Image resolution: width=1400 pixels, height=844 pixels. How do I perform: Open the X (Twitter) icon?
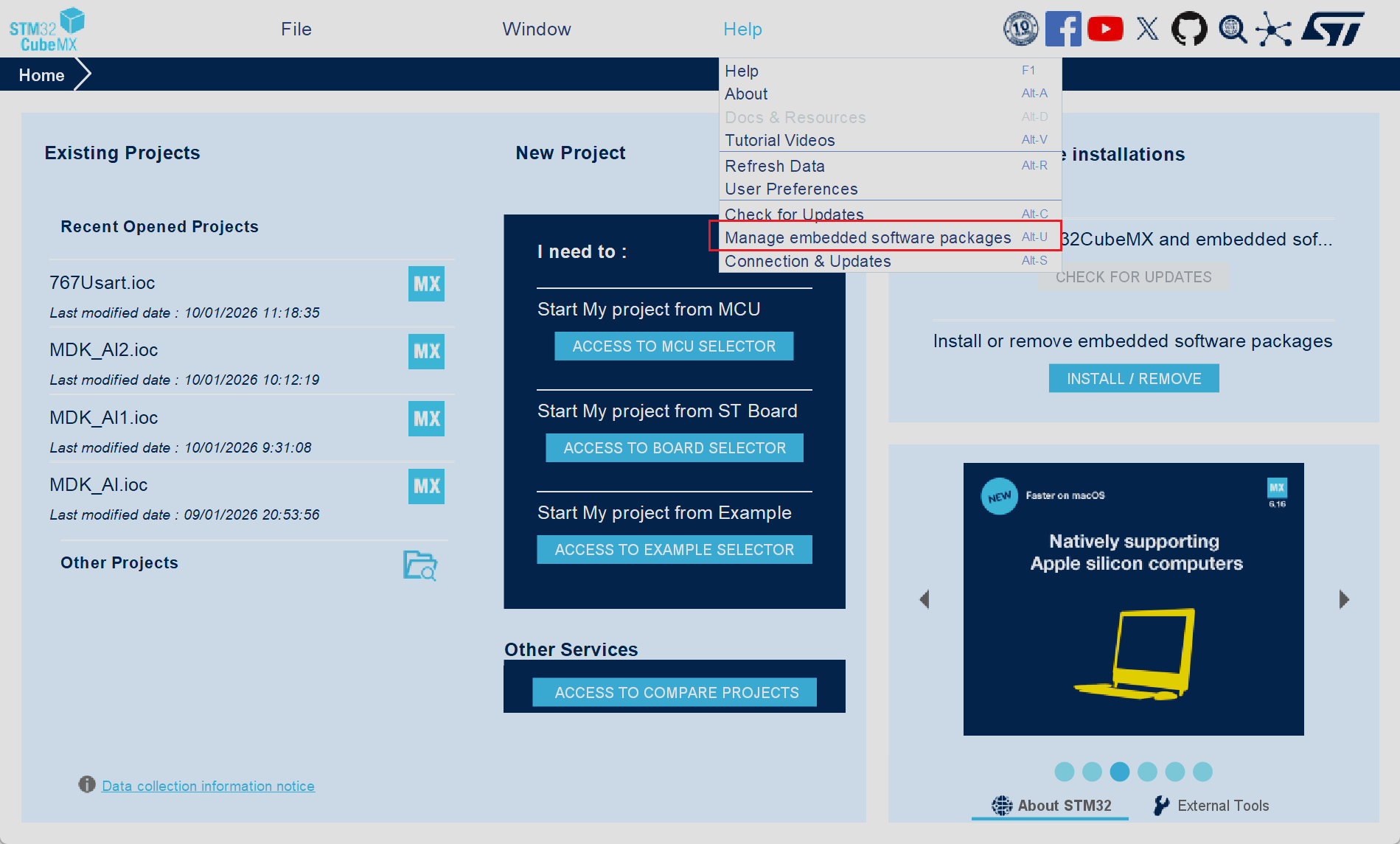pos(1147,29)
